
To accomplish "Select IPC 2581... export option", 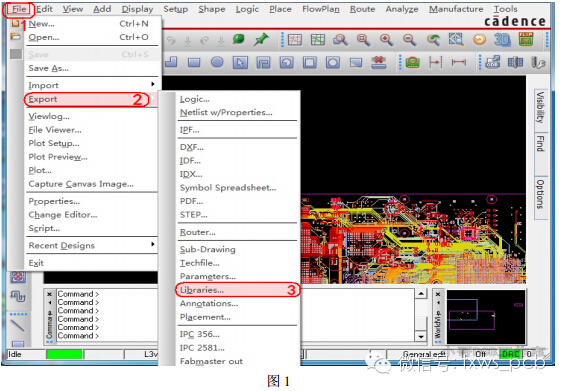I will [x=237, y=348].
